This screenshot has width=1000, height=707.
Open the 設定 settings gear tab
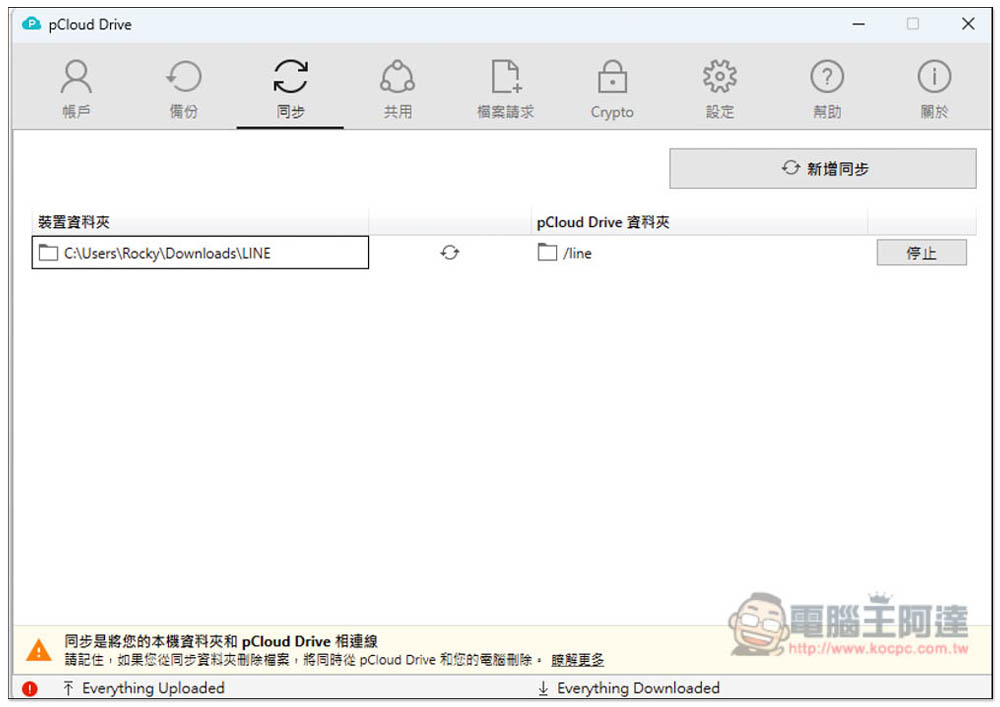click(x=719, y=88)
